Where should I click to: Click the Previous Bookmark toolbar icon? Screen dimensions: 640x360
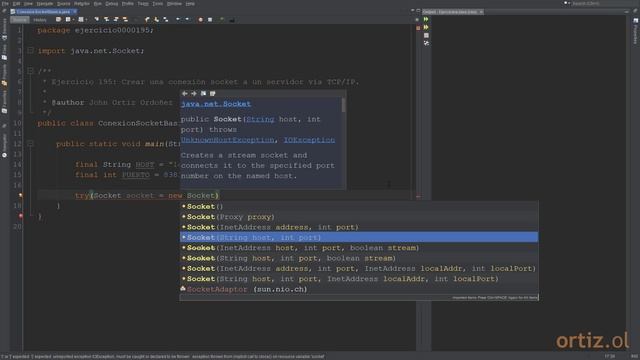[147, 20]
